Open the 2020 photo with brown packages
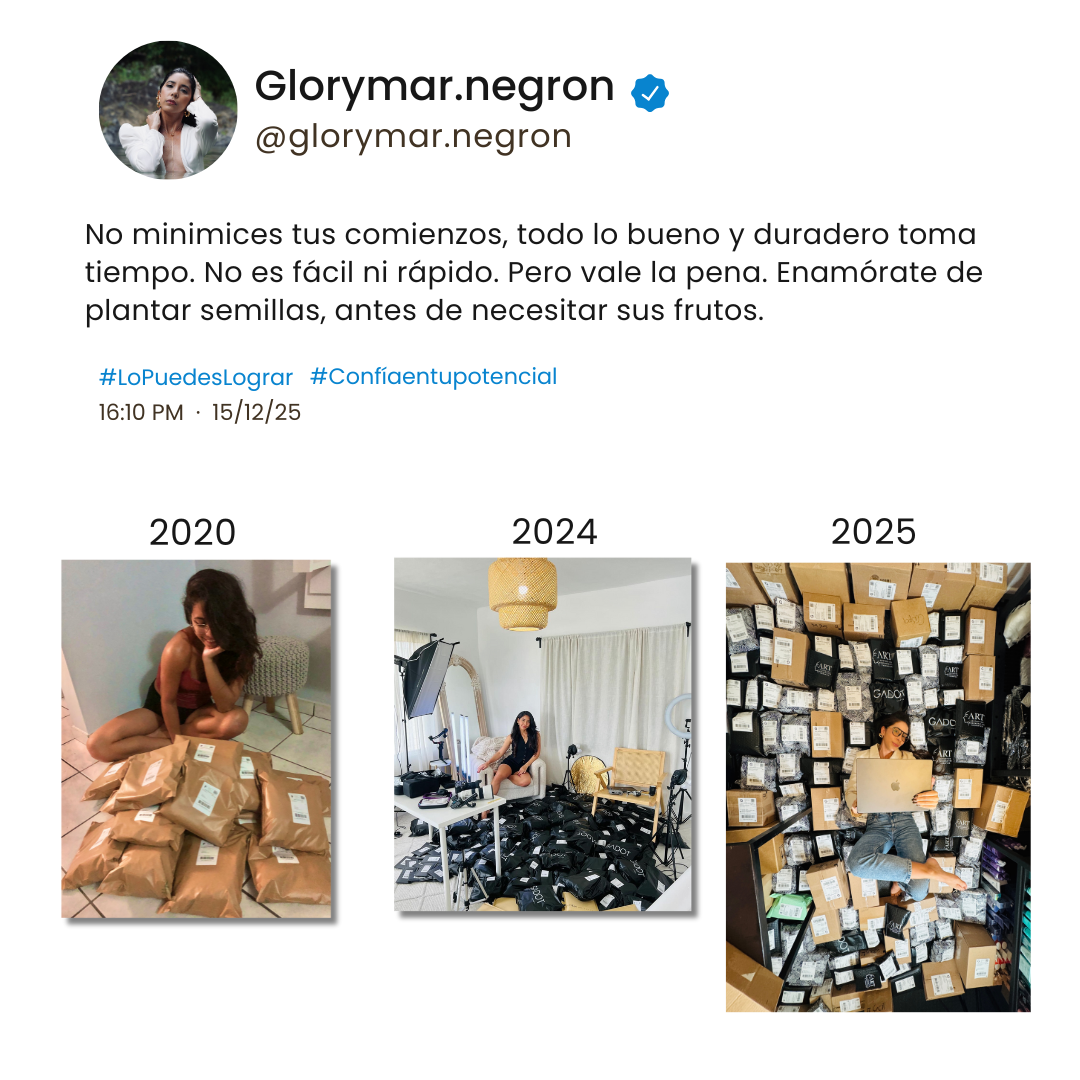 click(x=196, y=738)
